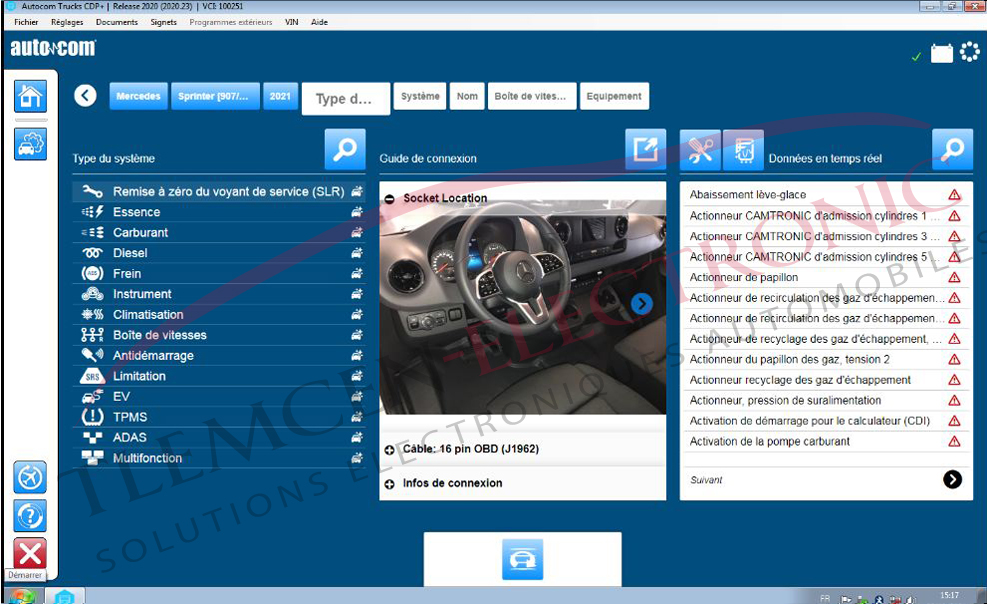Select the Climatisation system type
Image resolution: width=987 pixels, height=604 pixels.
[219, 315]
